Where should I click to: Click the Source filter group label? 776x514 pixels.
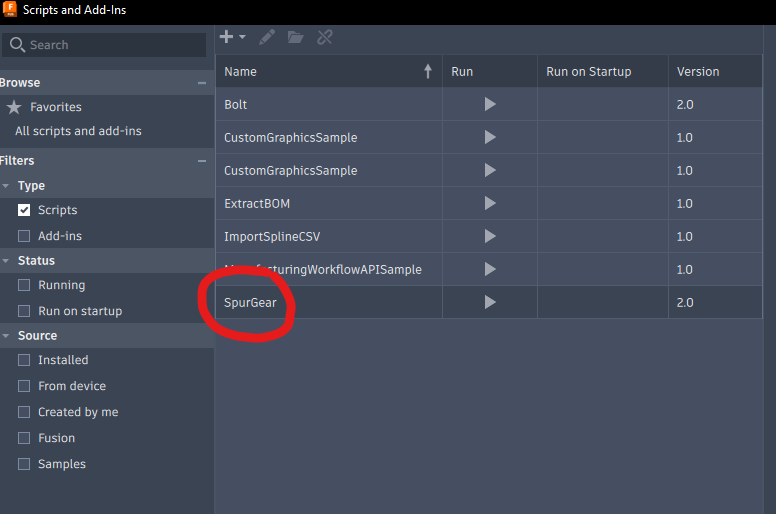37,335
